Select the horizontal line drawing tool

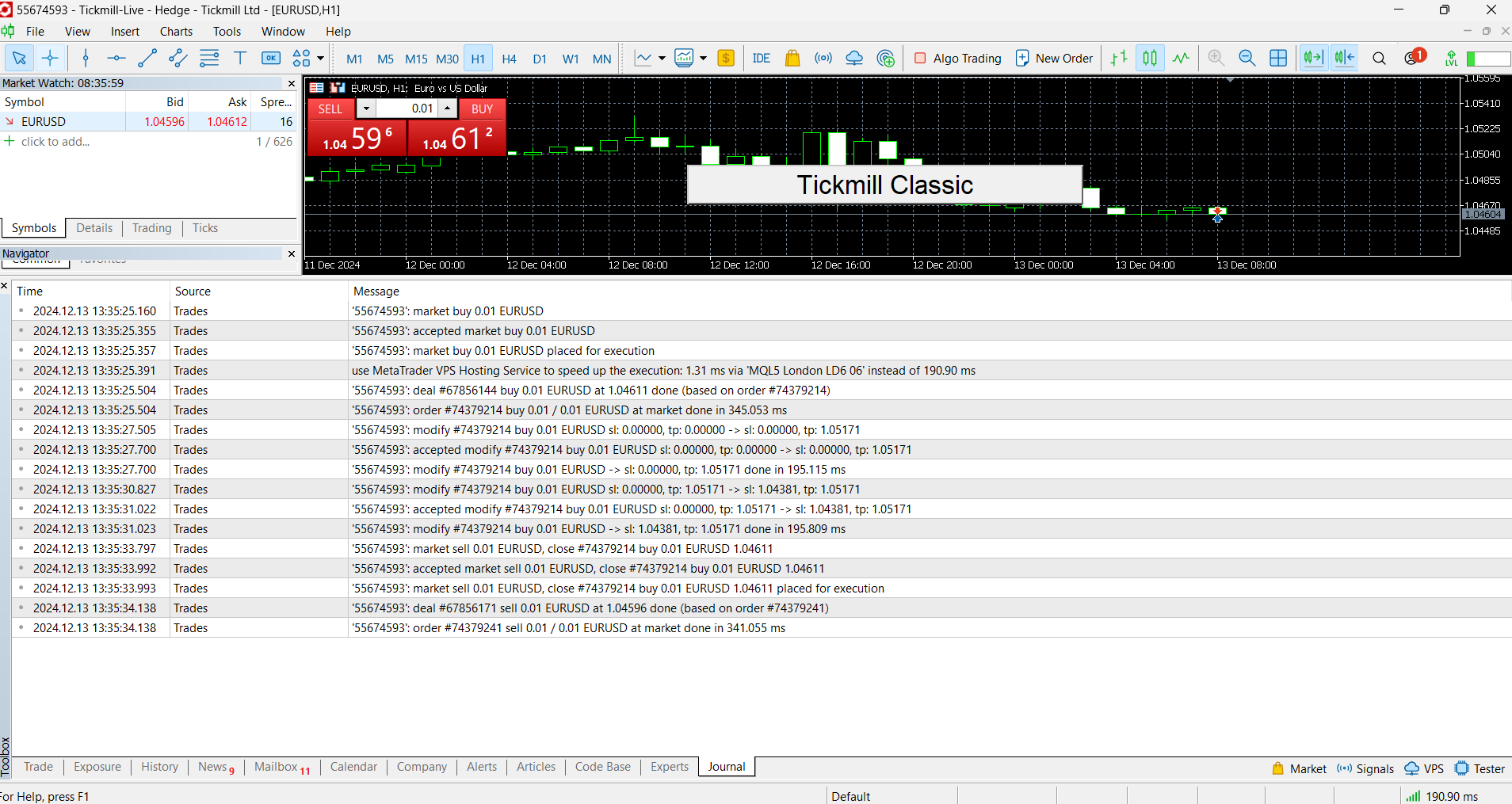pos(116,58)
